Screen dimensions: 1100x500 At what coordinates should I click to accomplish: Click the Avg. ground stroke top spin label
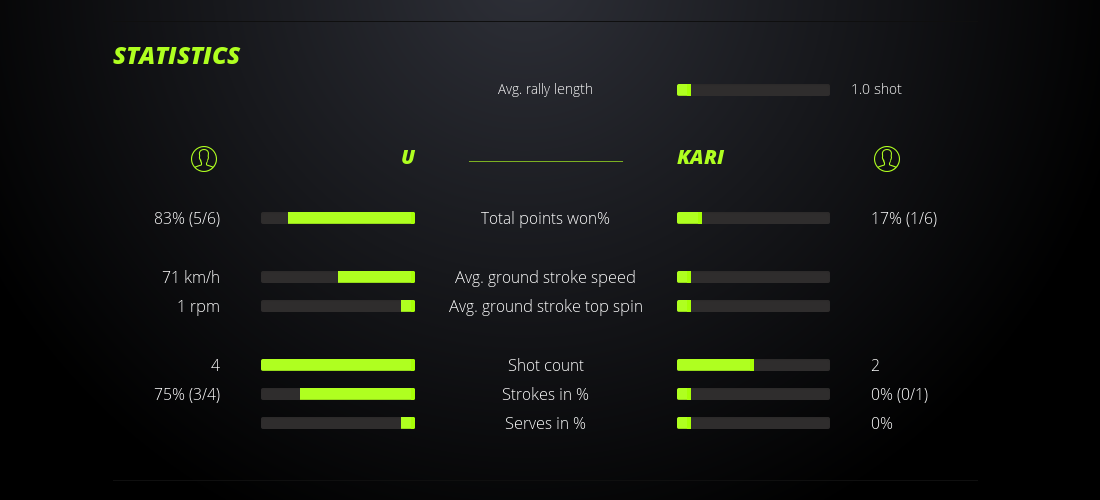pos(545,306)
